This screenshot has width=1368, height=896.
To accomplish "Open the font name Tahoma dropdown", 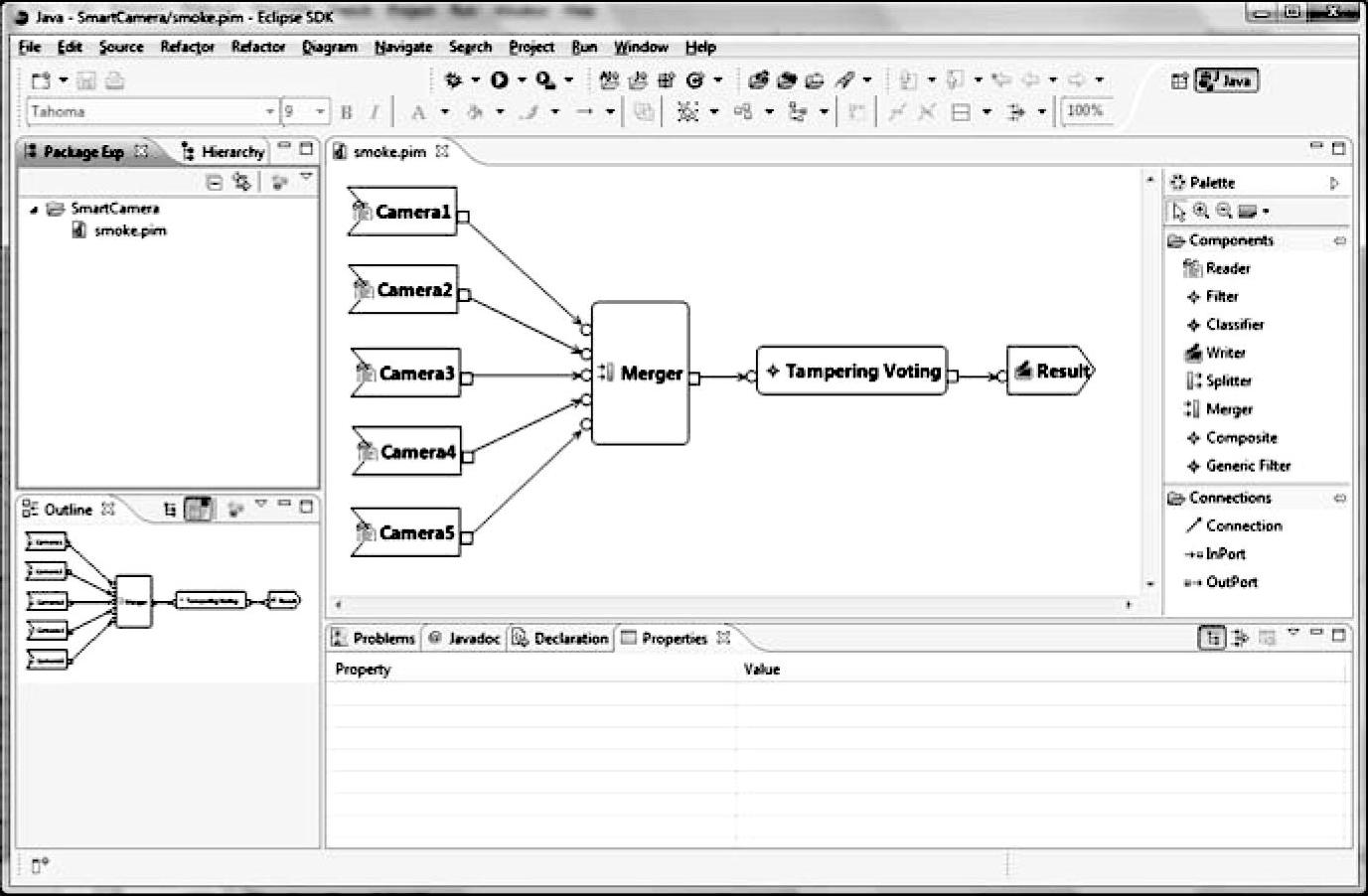I will pyautogui.click(x=269, y=112).
